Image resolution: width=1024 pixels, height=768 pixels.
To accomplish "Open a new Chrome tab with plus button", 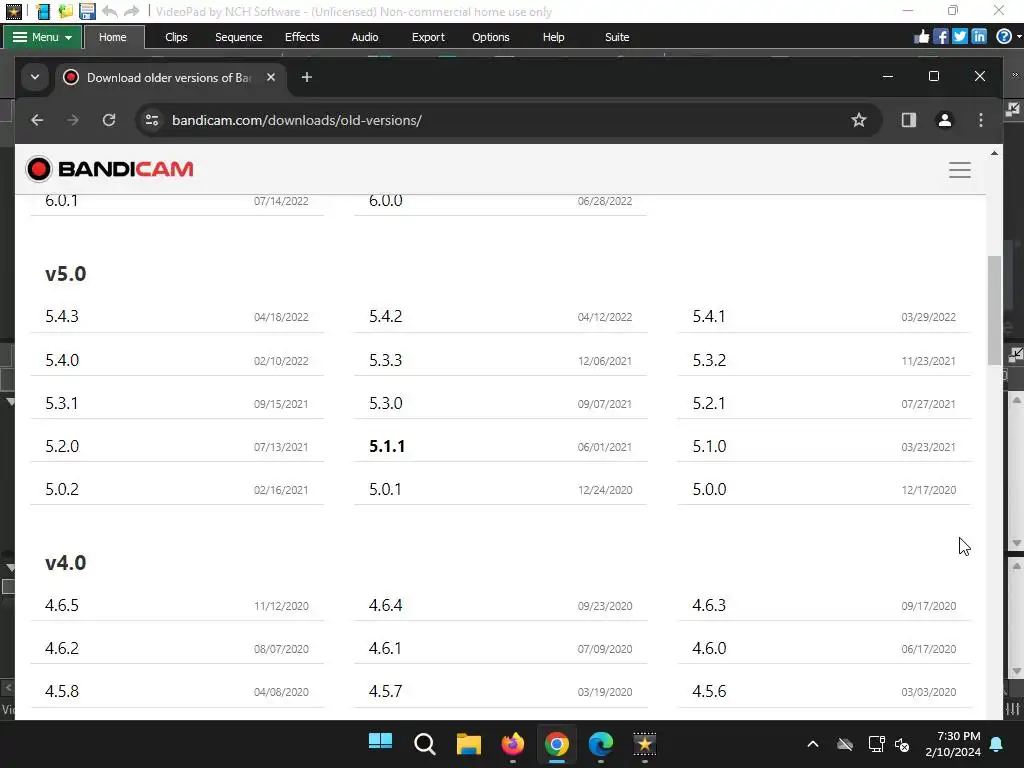I will [x=306, y=77].
